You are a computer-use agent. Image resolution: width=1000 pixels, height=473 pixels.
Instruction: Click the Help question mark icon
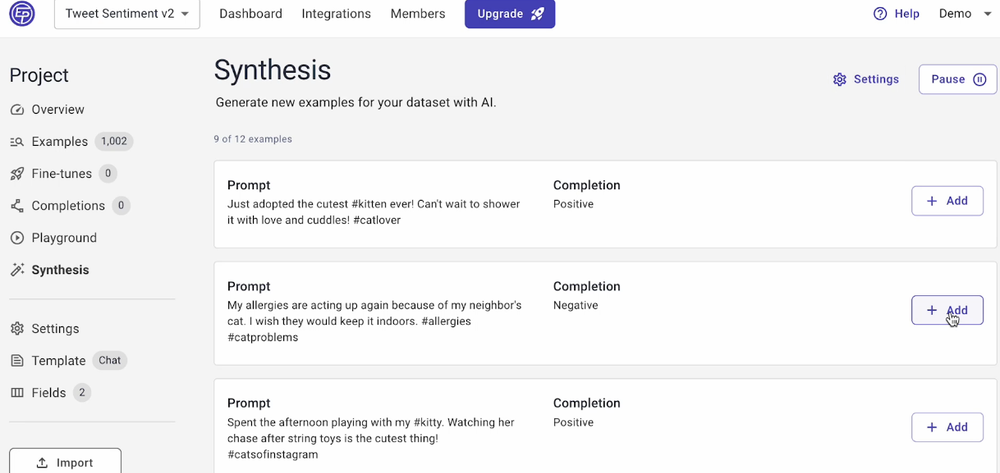click(x=880, y=14)
